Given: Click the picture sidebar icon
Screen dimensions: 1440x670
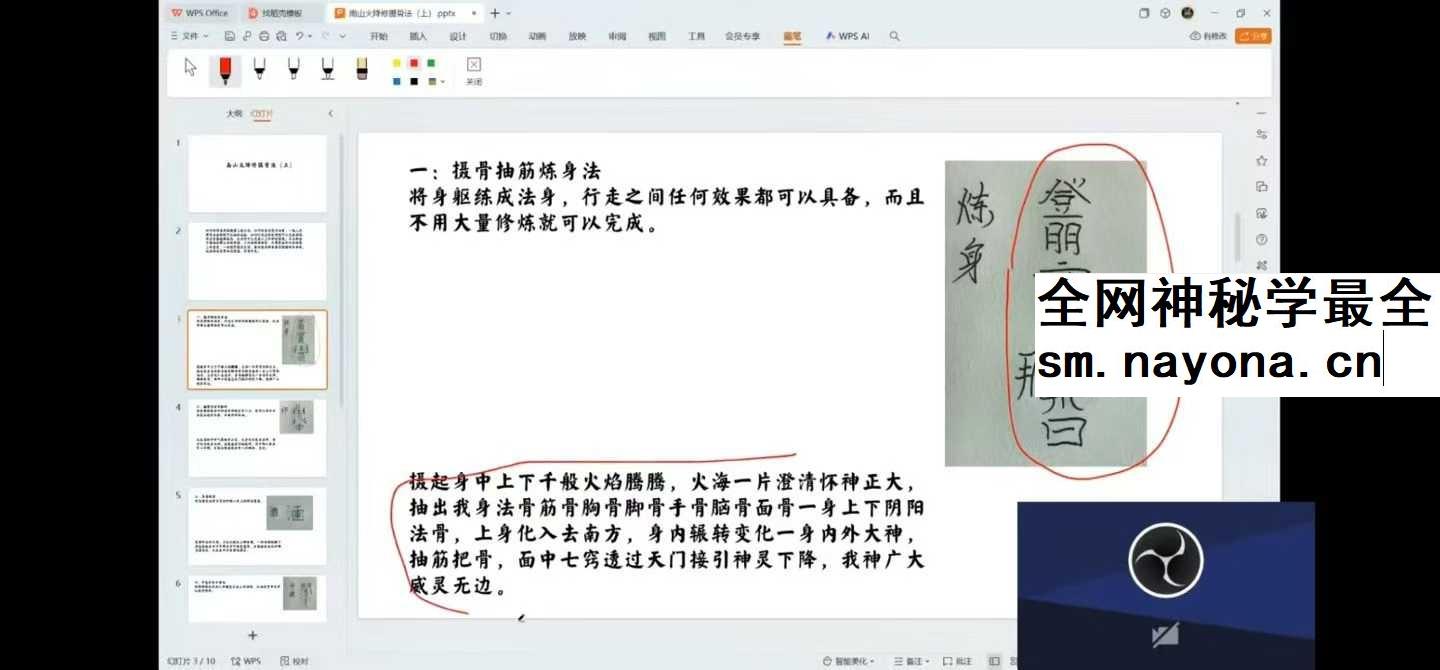Looking at the screenshot, I should pos(1262,213).
